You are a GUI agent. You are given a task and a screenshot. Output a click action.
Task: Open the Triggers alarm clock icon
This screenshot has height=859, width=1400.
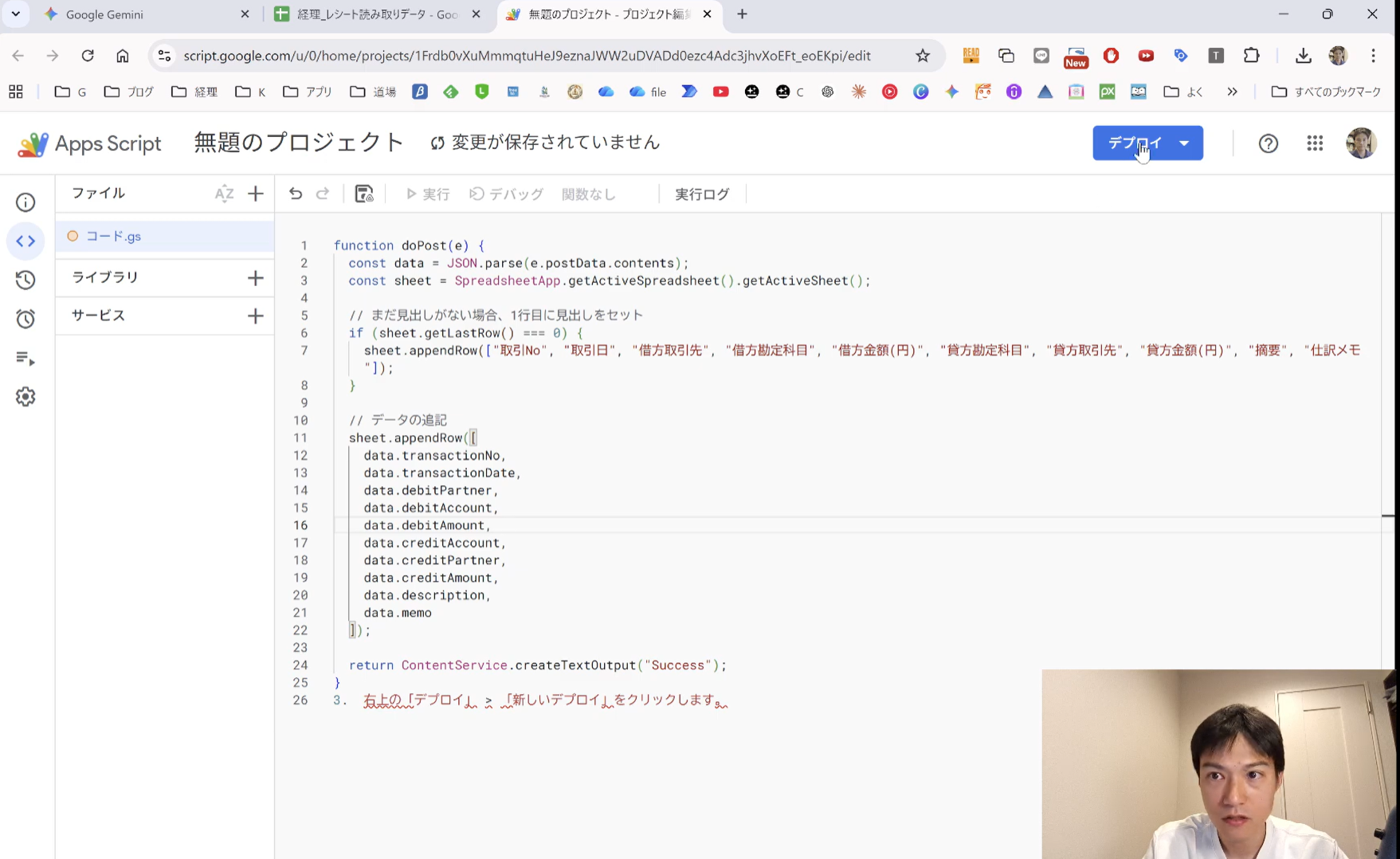pos(25,319)
